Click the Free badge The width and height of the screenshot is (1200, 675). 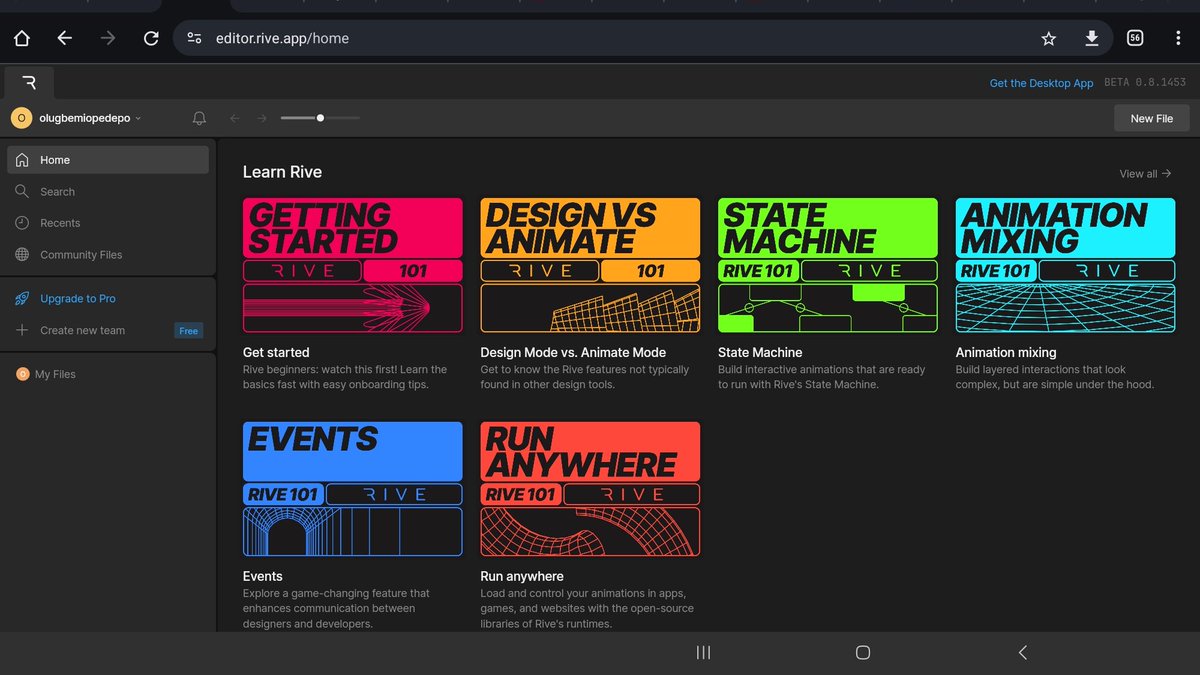click(188, 330)
